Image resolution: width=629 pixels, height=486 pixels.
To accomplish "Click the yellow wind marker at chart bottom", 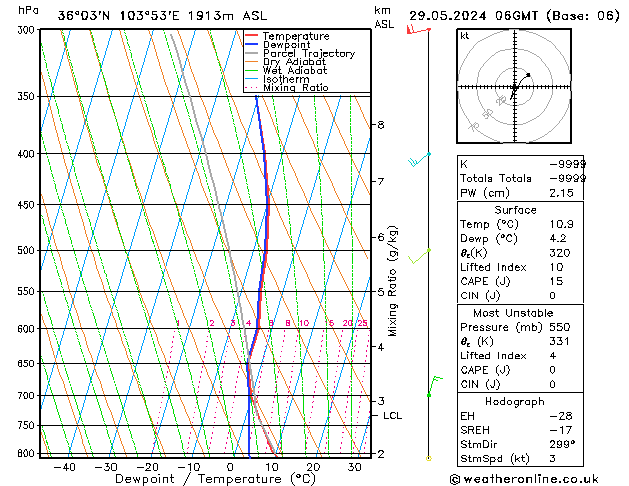I will [429, 458].
